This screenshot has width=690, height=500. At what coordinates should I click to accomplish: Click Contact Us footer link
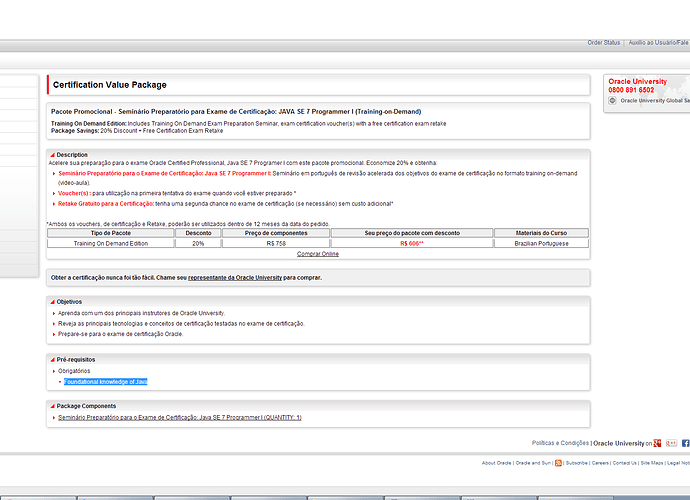pyautogui.click(x=624, y=463)
